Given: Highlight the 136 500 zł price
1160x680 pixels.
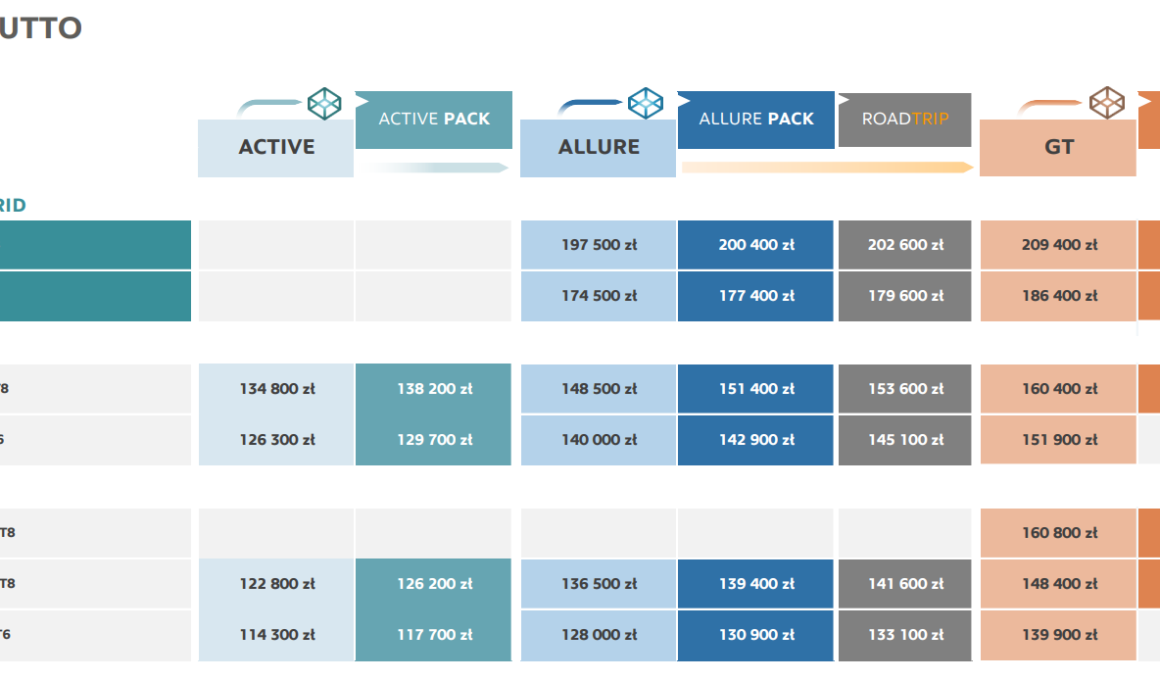Looking at the screenshot, I should pos(598,584).
